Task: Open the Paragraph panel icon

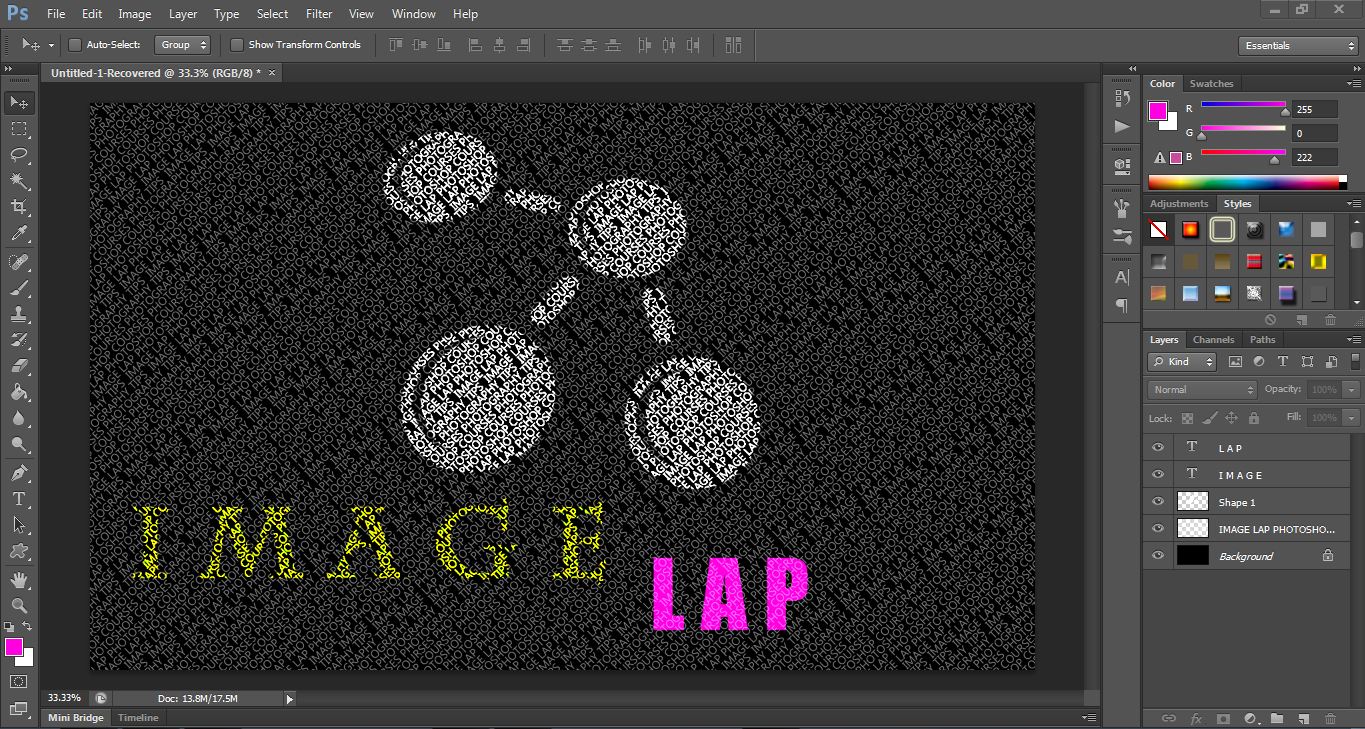Action: (x=1121, y=305)
